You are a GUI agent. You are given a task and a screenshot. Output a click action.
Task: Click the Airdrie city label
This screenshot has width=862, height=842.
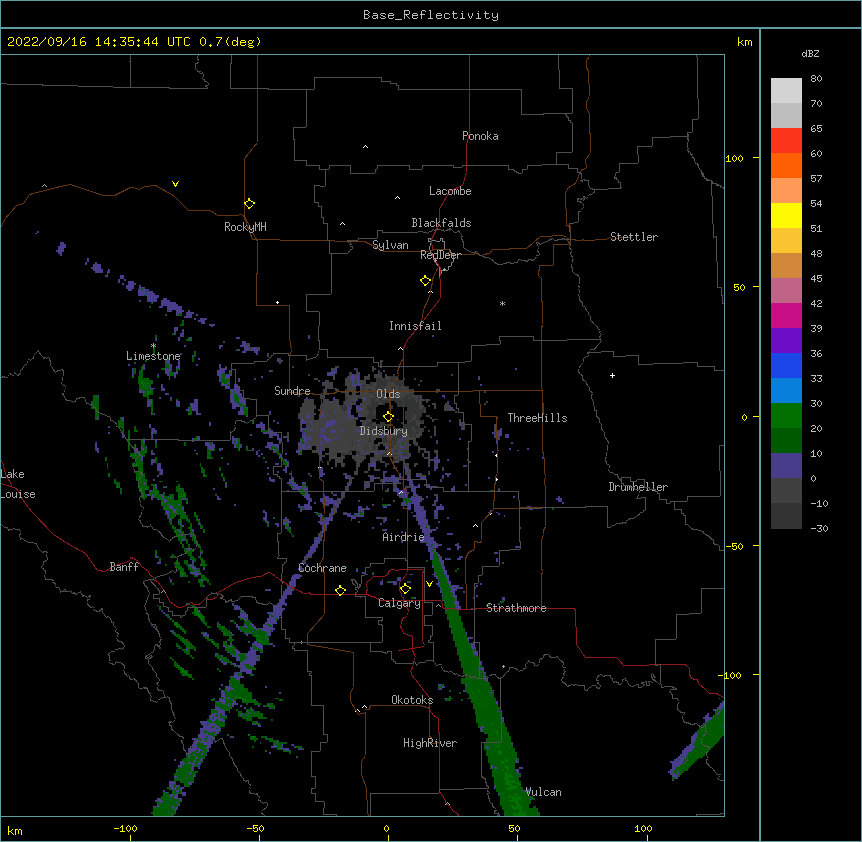coord(403,537)
